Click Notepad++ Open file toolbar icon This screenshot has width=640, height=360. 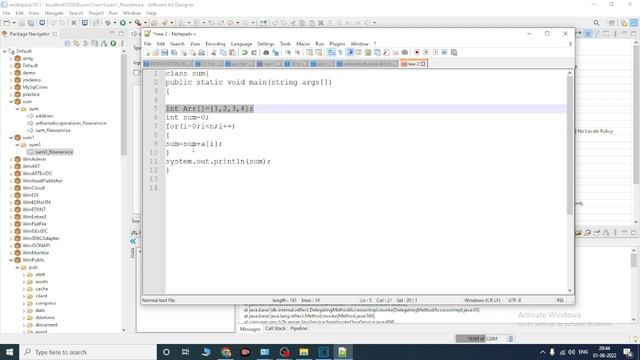pos(156,52)
